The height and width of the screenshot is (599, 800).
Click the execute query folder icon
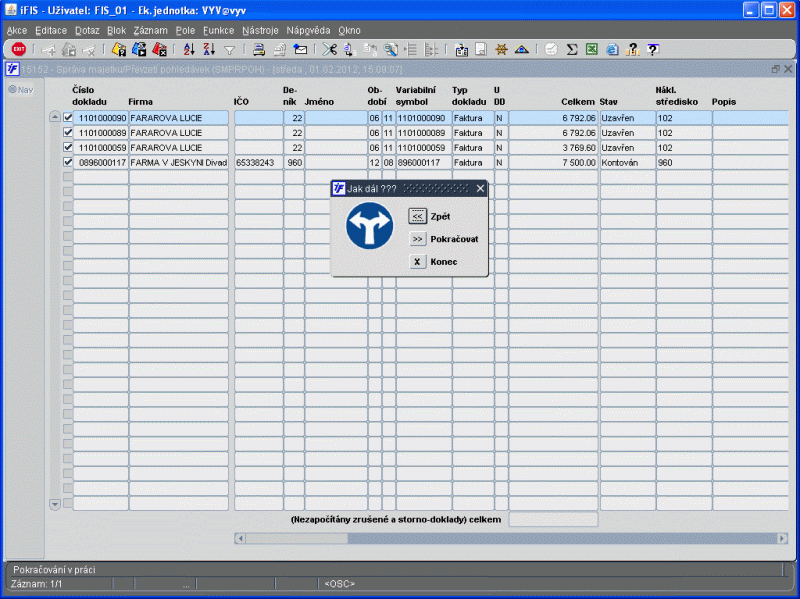[x=139, y=49]
